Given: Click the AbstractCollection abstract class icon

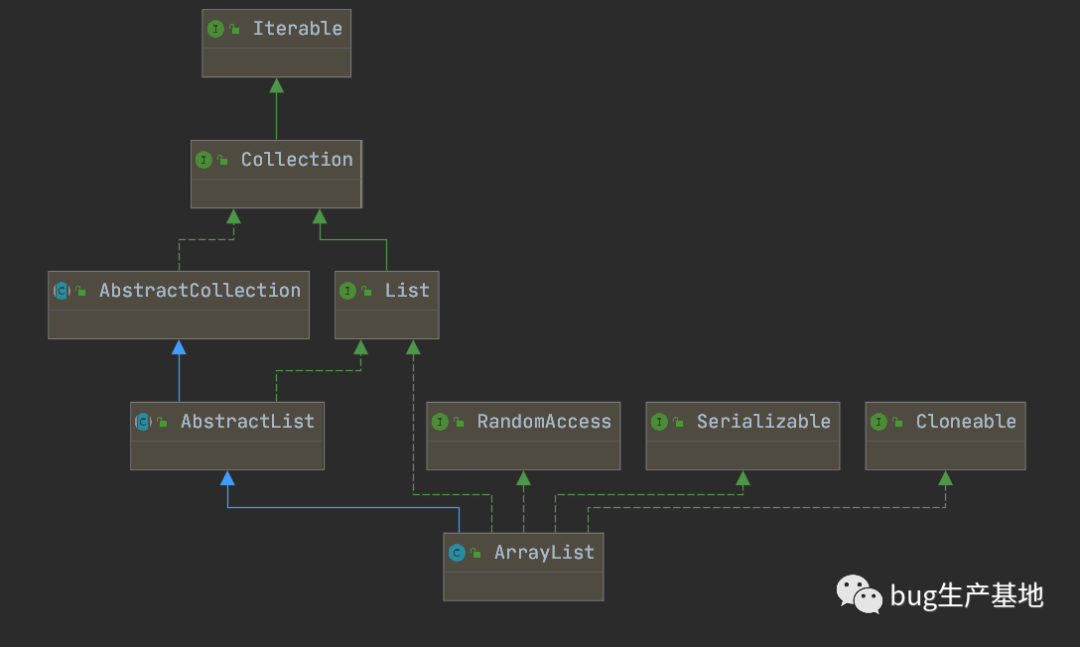Looking at the screenshot, I should 62,291.
